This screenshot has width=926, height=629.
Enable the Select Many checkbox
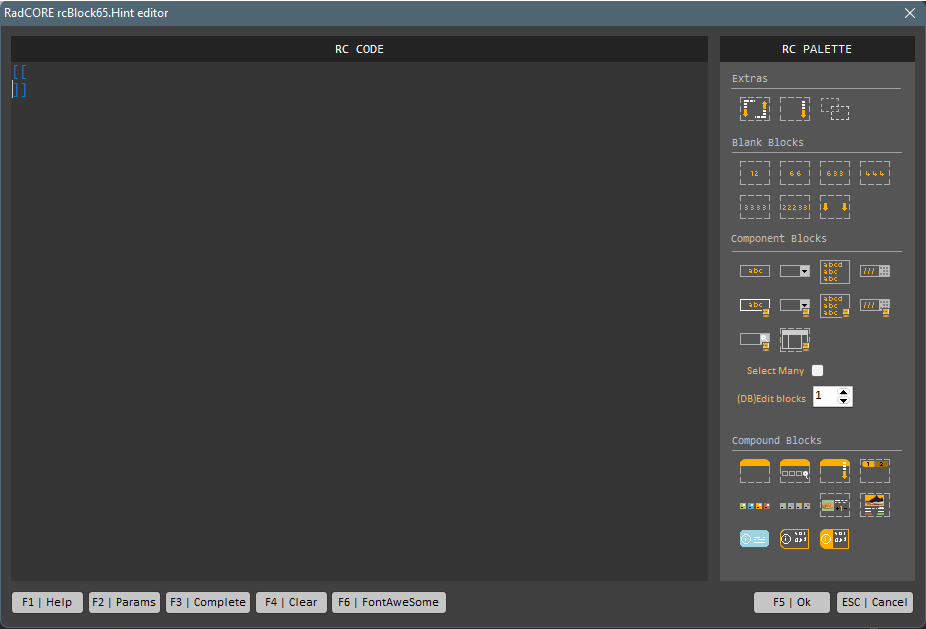point(818,371)
